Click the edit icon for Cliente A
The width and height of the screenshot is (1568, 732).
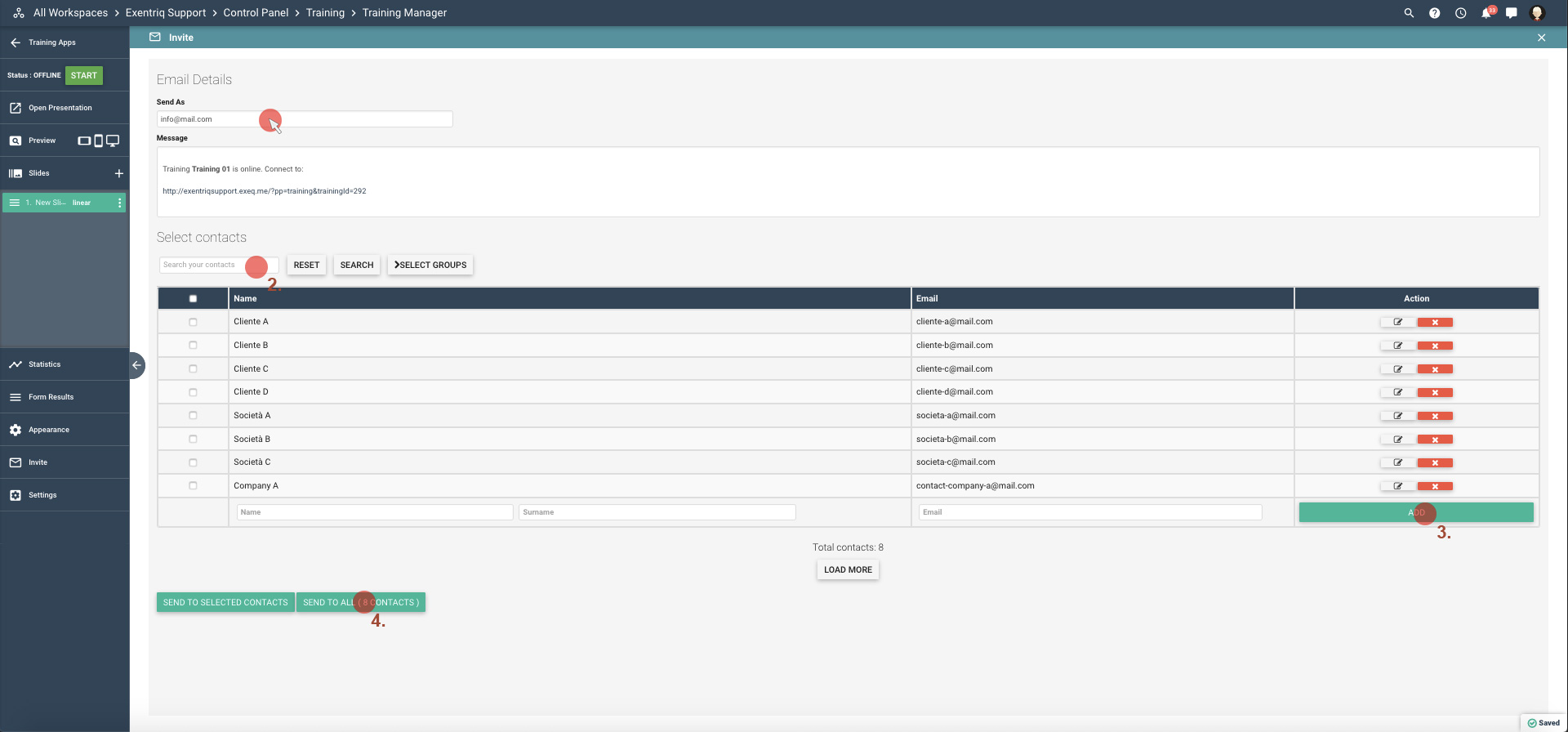pos(1398,322)
